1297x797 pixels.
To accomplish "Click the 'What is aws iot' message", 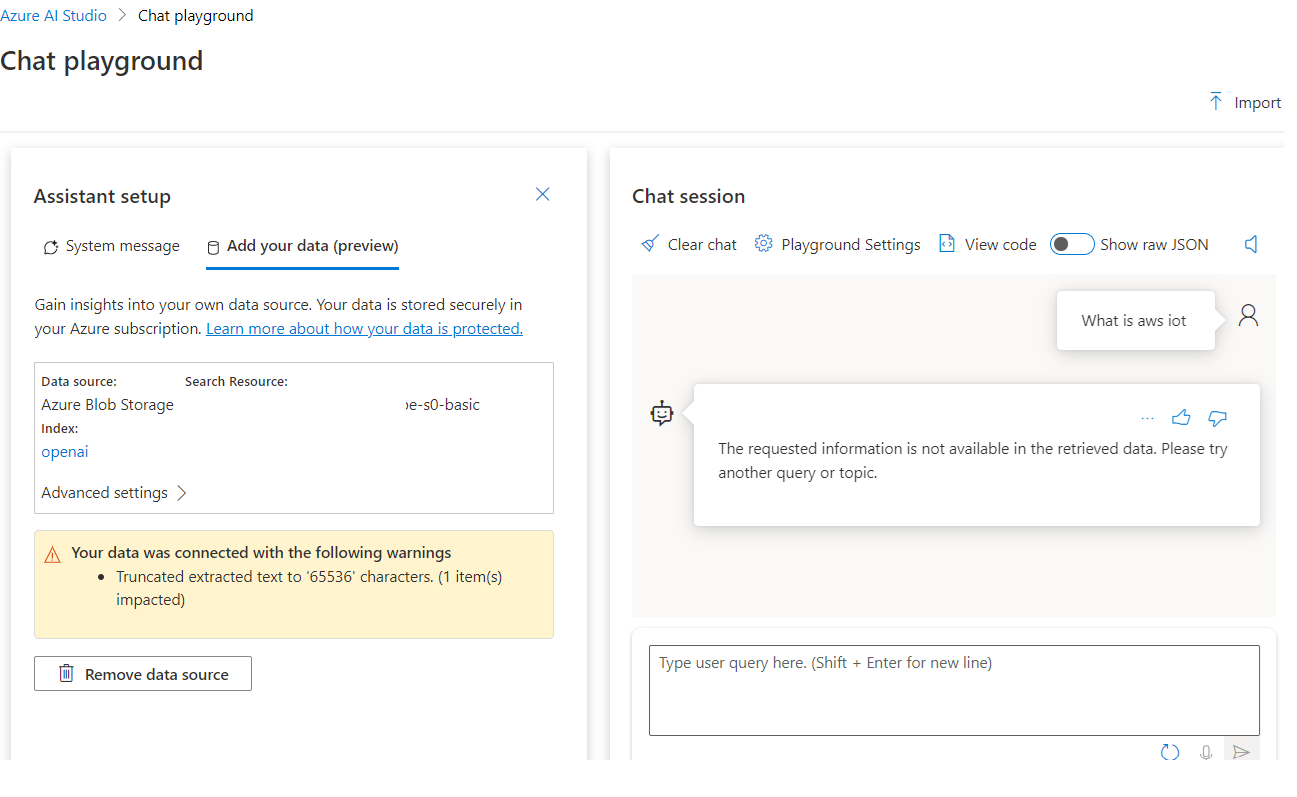I will coord(1134,321).
